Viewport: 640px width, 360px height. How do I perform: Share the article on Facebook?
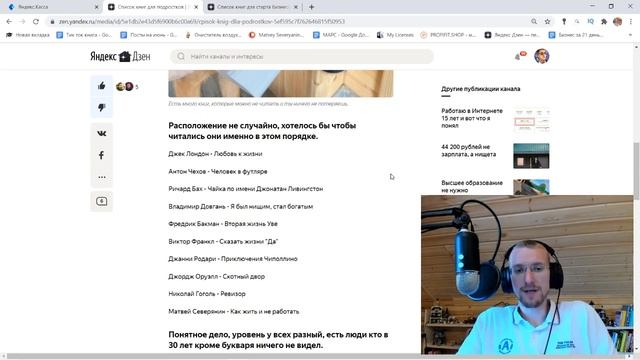click(x=102, y=155)
